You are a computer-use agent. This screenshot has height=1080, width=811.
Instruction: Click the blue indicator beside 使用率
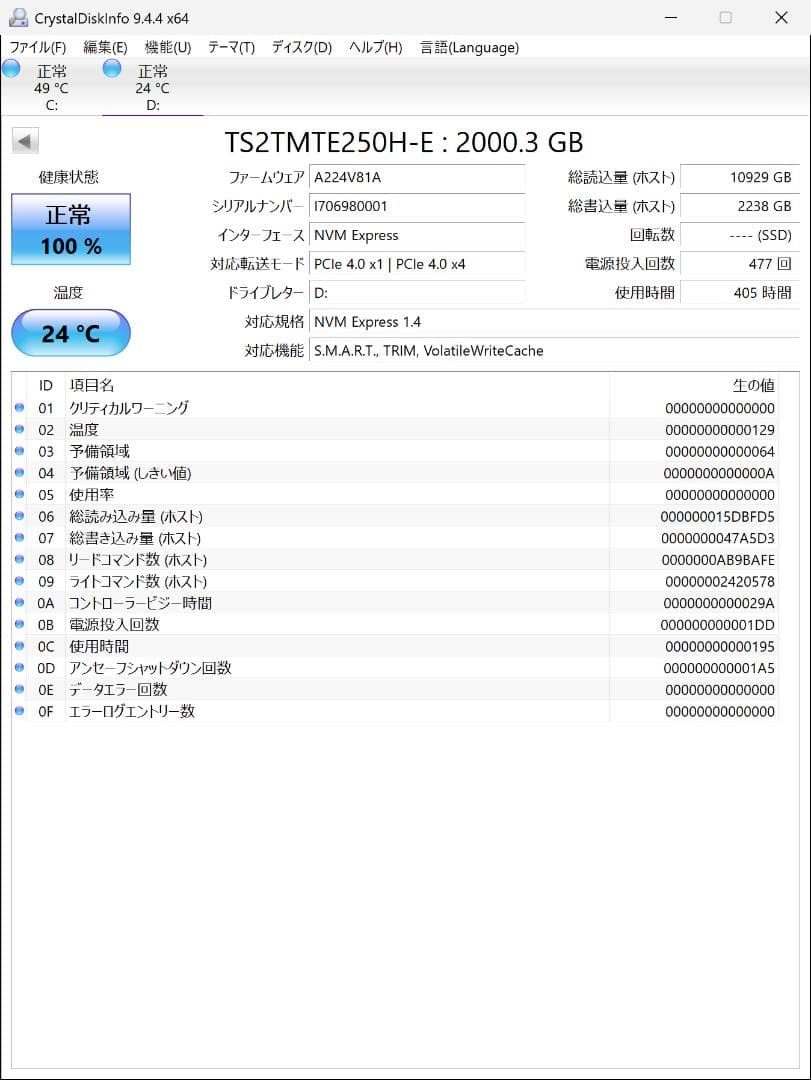[19, 494]
